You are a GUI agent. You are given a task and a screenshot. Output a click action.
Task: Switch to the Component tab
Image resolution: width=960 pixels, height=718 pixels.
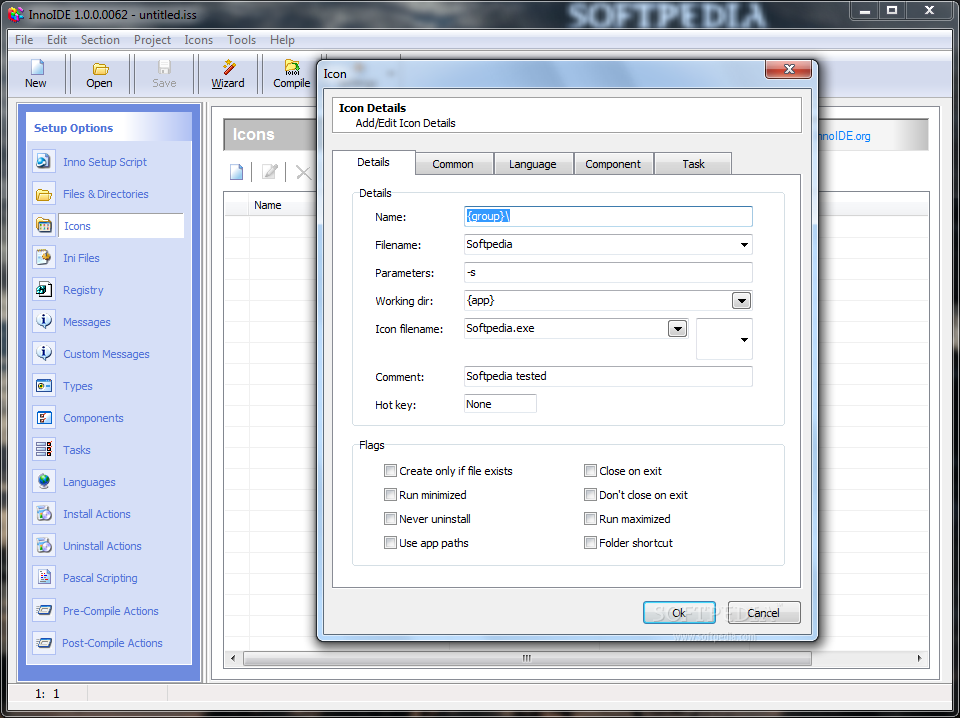click(613, 164)
